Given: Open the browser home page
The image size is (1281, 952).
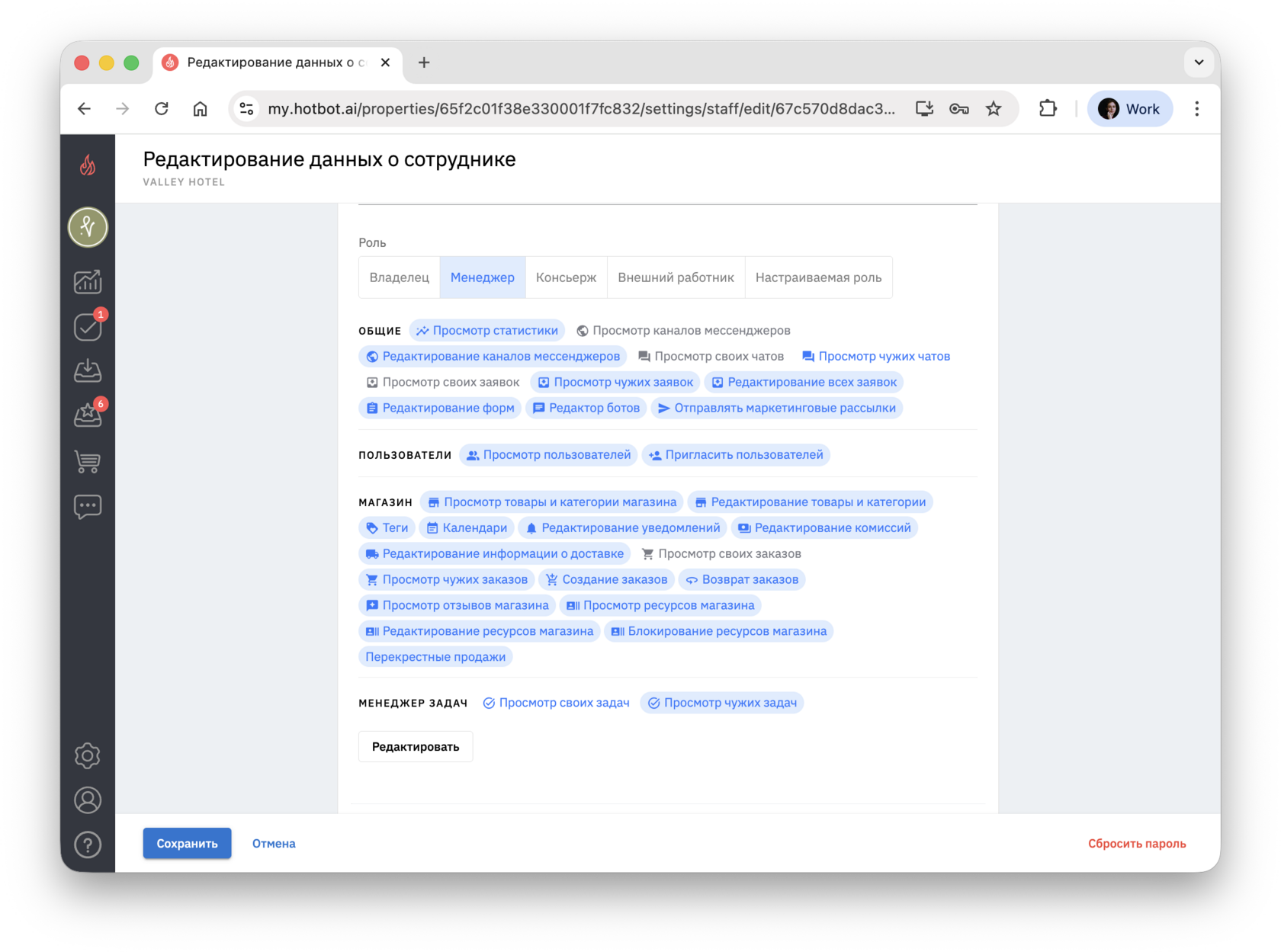Looking at the screenshot, I should (x=200, y=109).
